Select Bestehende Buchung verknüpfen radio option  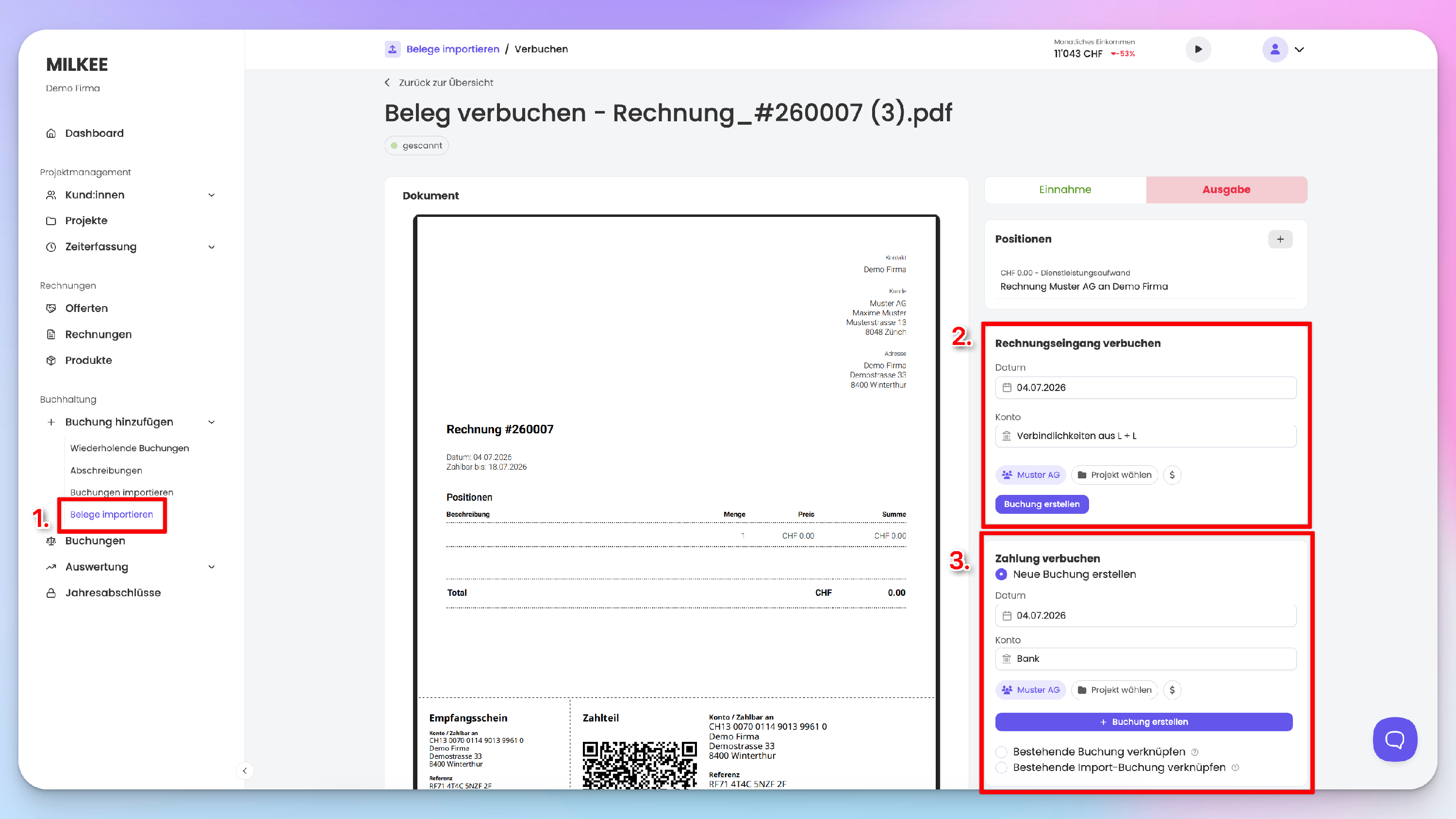pyautogui.click(x=1001, y=752)
